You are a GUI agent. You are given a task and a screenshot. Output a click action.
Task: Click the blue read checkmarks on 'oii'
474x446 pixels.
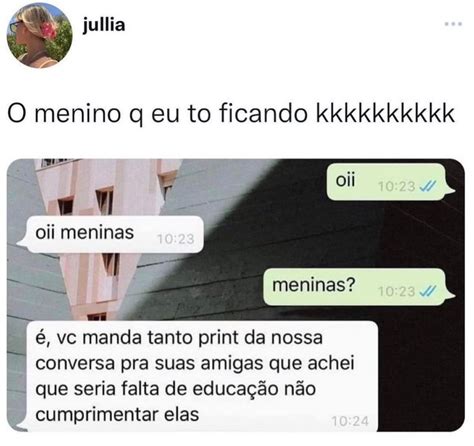427,187
